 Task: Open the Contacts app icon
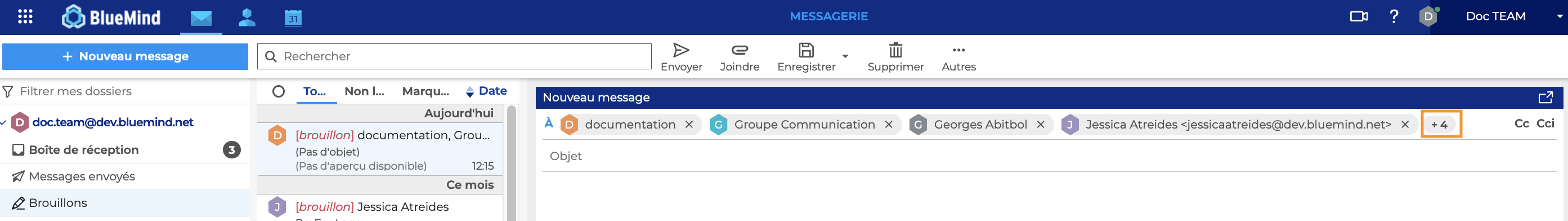tap(247, 17)
